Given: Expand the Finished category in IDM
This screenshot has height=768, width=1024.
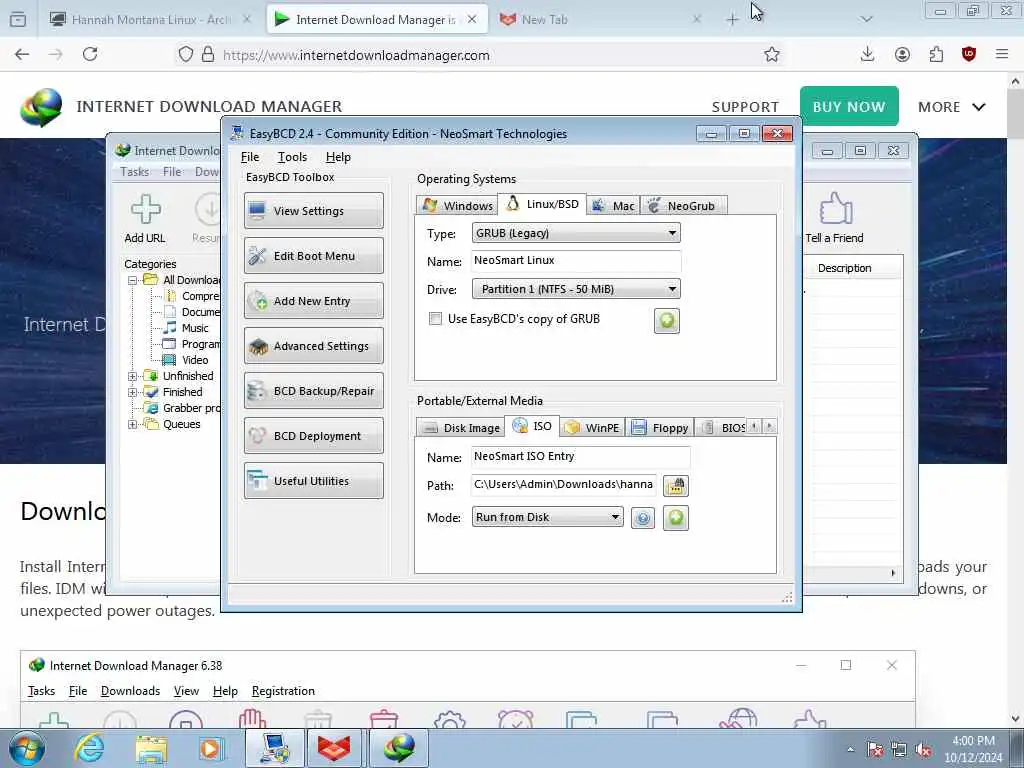Looking at the screenshot, I should pos(133,392).
